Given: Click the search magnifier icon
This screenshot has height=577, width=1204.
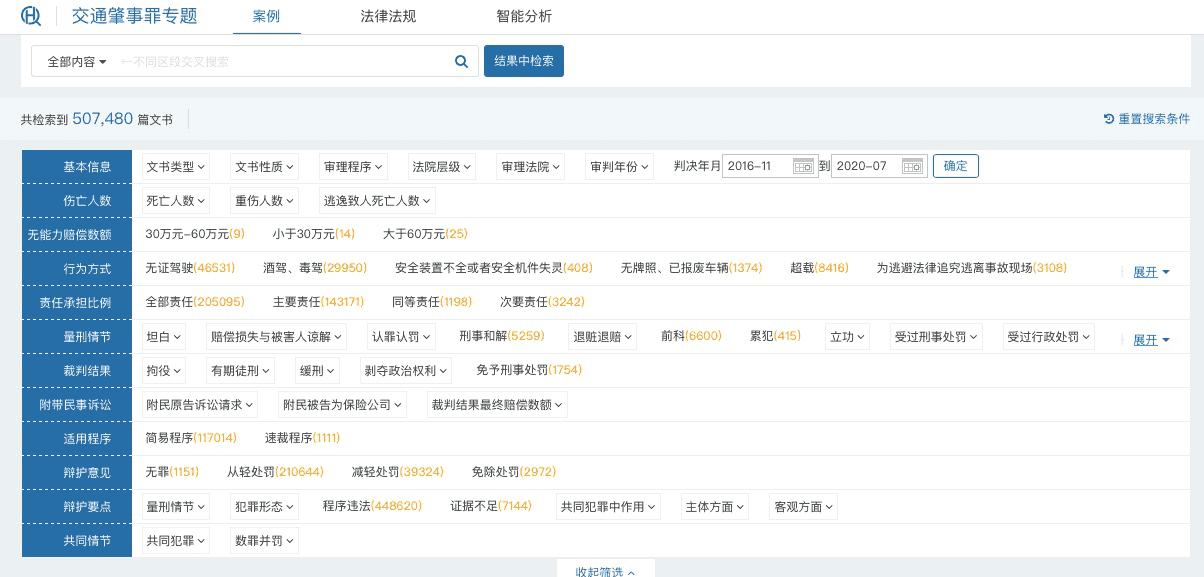Looking at the screenshot, I should click(x=461, y=61).
